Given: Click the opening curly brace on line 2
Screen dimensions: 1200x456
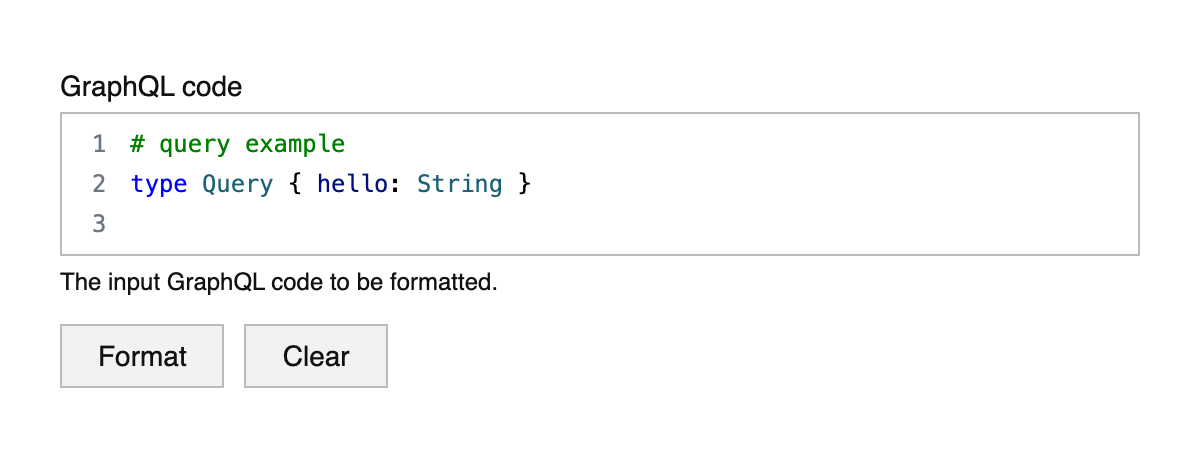Looking at the screenshot, I should click(x=295, y=184).
